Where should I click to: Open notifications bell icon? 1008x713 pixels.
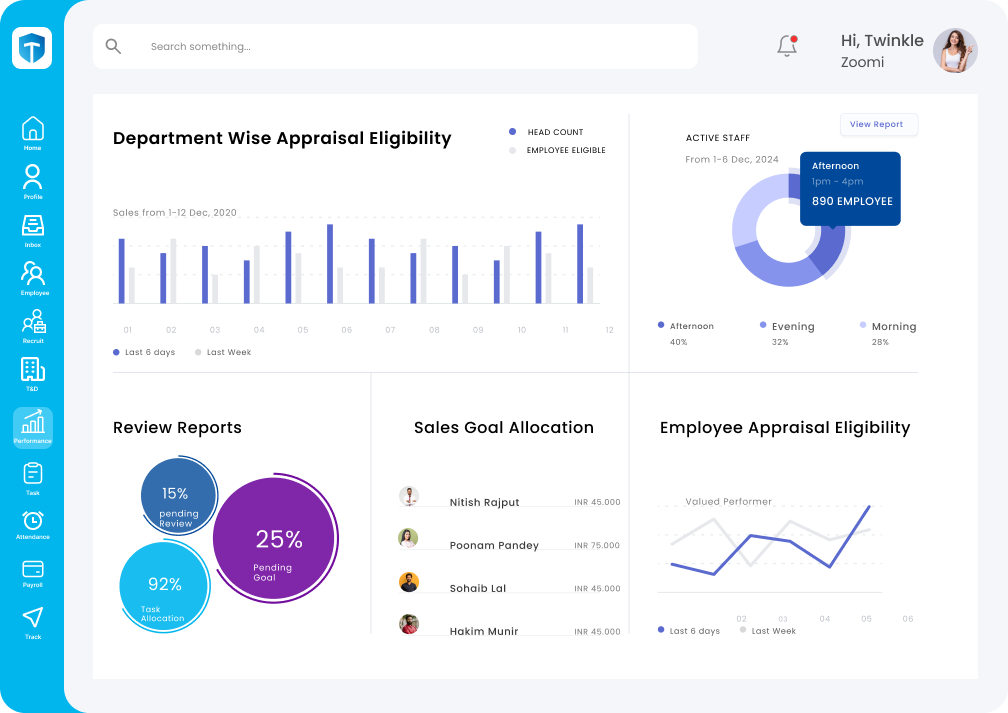[787, 46]
